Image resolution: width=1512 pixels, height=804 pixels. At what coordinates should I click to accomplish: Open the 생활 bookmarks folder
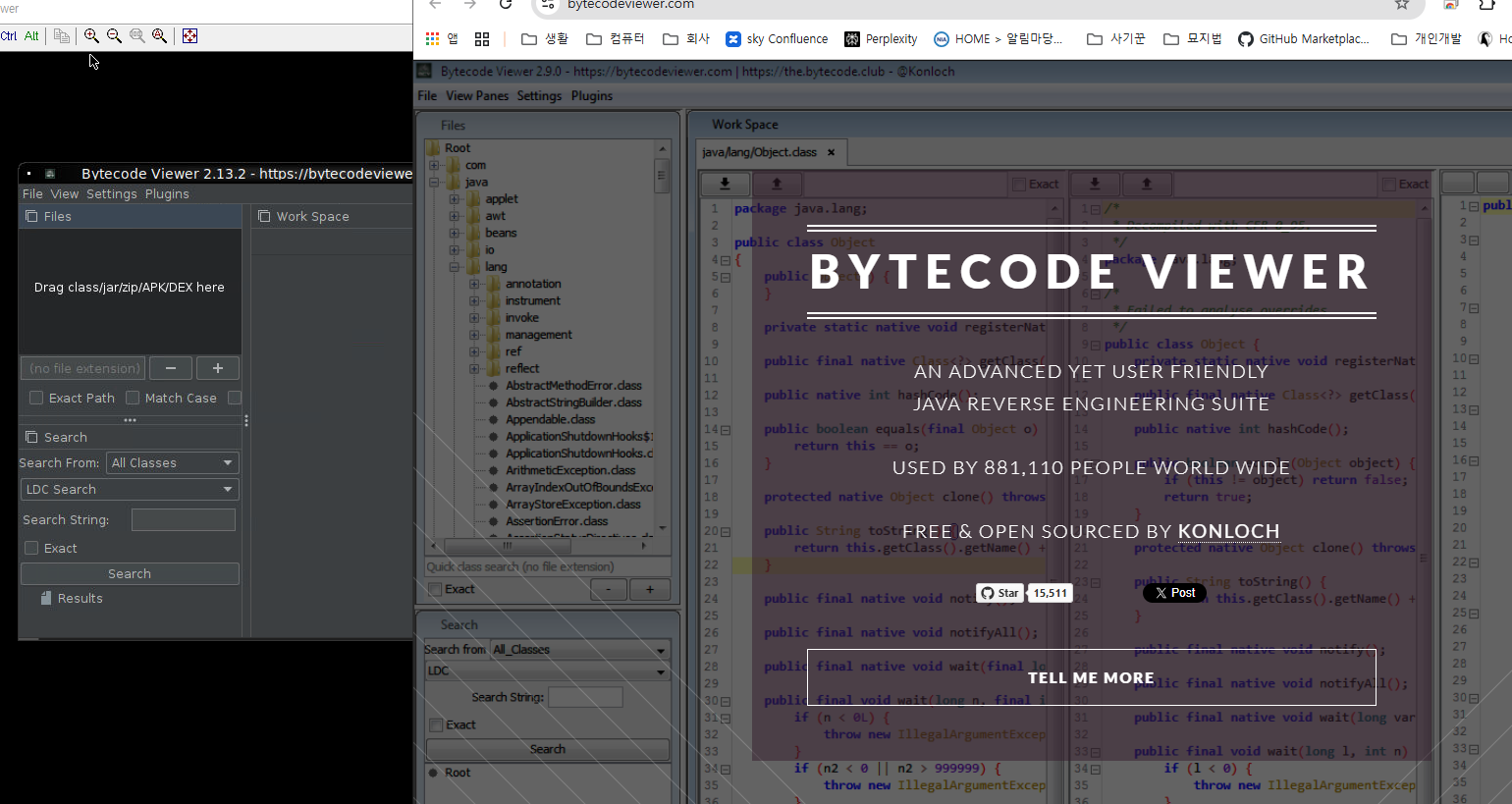(545, 39)
